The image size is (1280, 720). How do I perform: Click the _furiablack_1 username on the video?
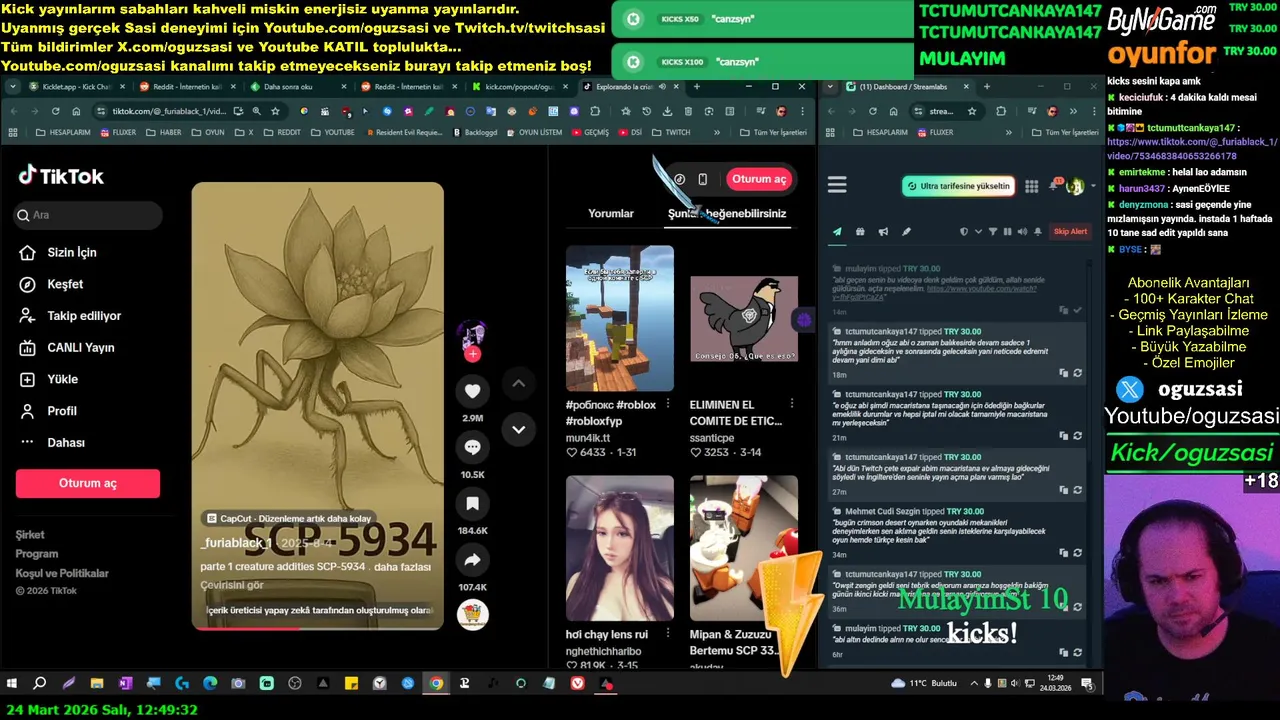(236, 543)
